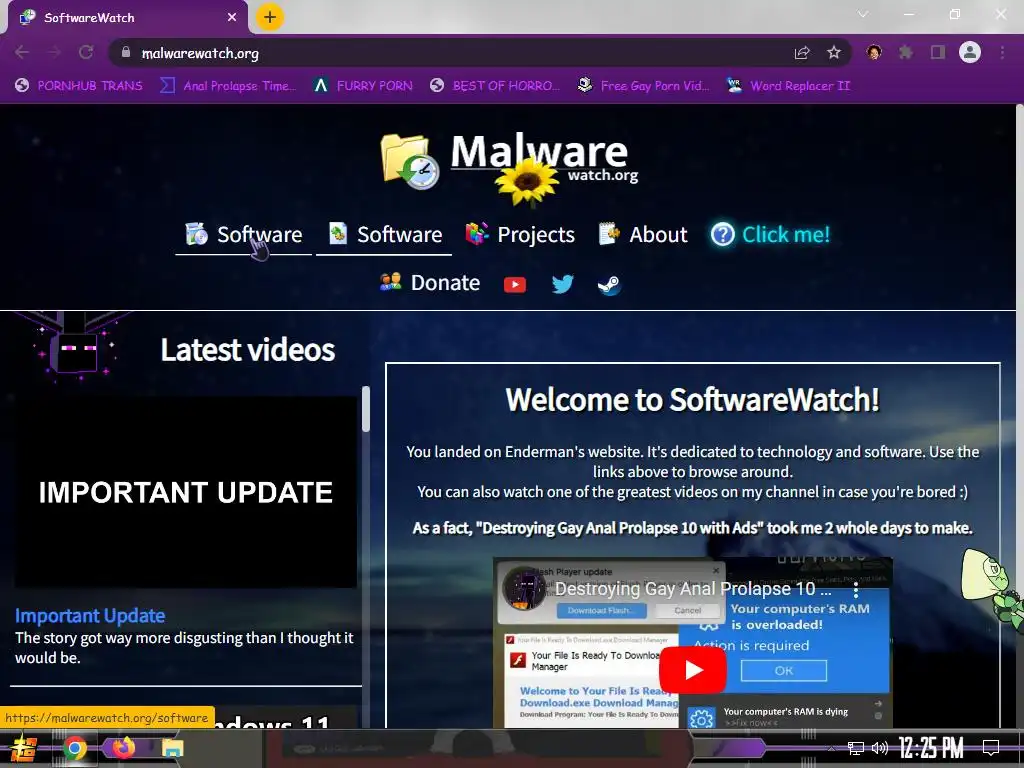Screen dimensions: 1024x768
Task: Open the Projects nav item
Action: [x=520, y=234]
